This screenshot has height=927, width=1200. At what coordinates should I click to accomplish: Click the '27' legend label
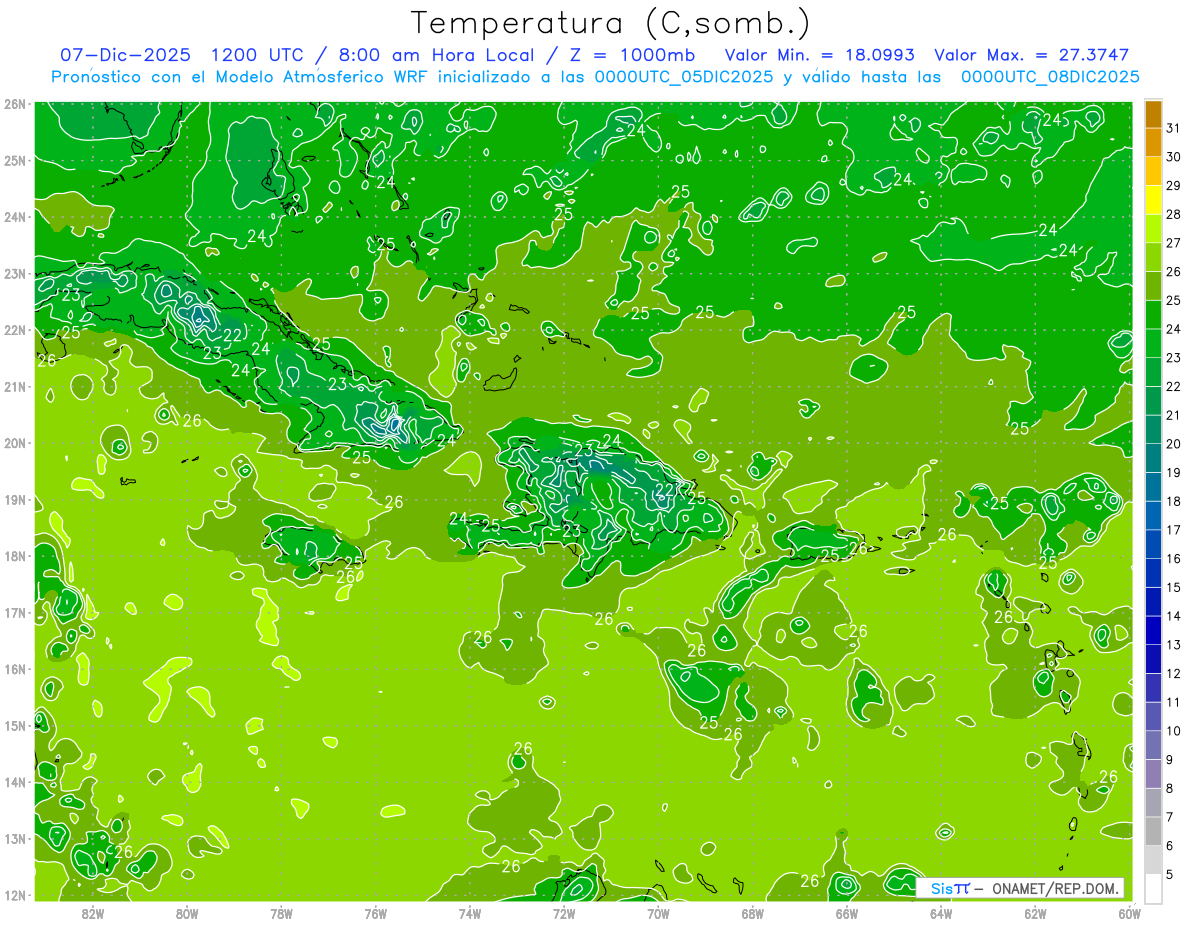pyautogui.click(x=1173, y=243)
